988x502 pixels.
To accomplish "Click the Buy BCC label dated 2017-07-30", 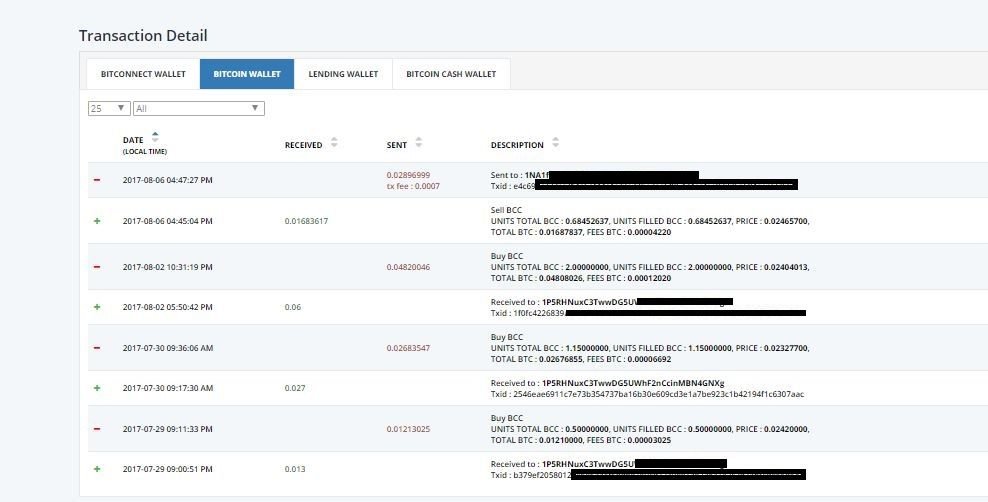I will click(x=507, y=337).
